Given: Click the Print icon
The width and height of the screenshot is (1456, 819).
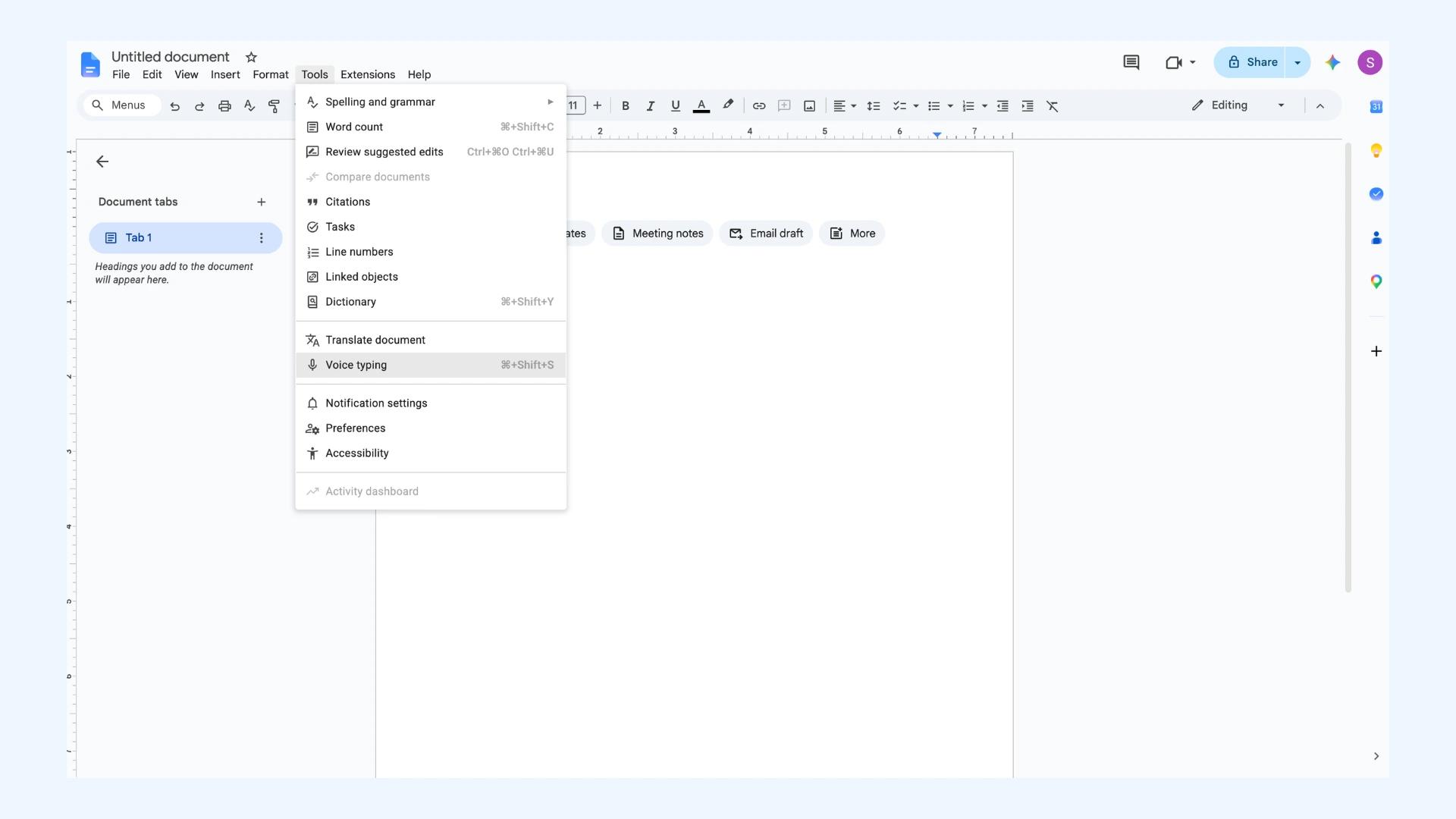Looking at the screenshot, I should pos(224,106).
